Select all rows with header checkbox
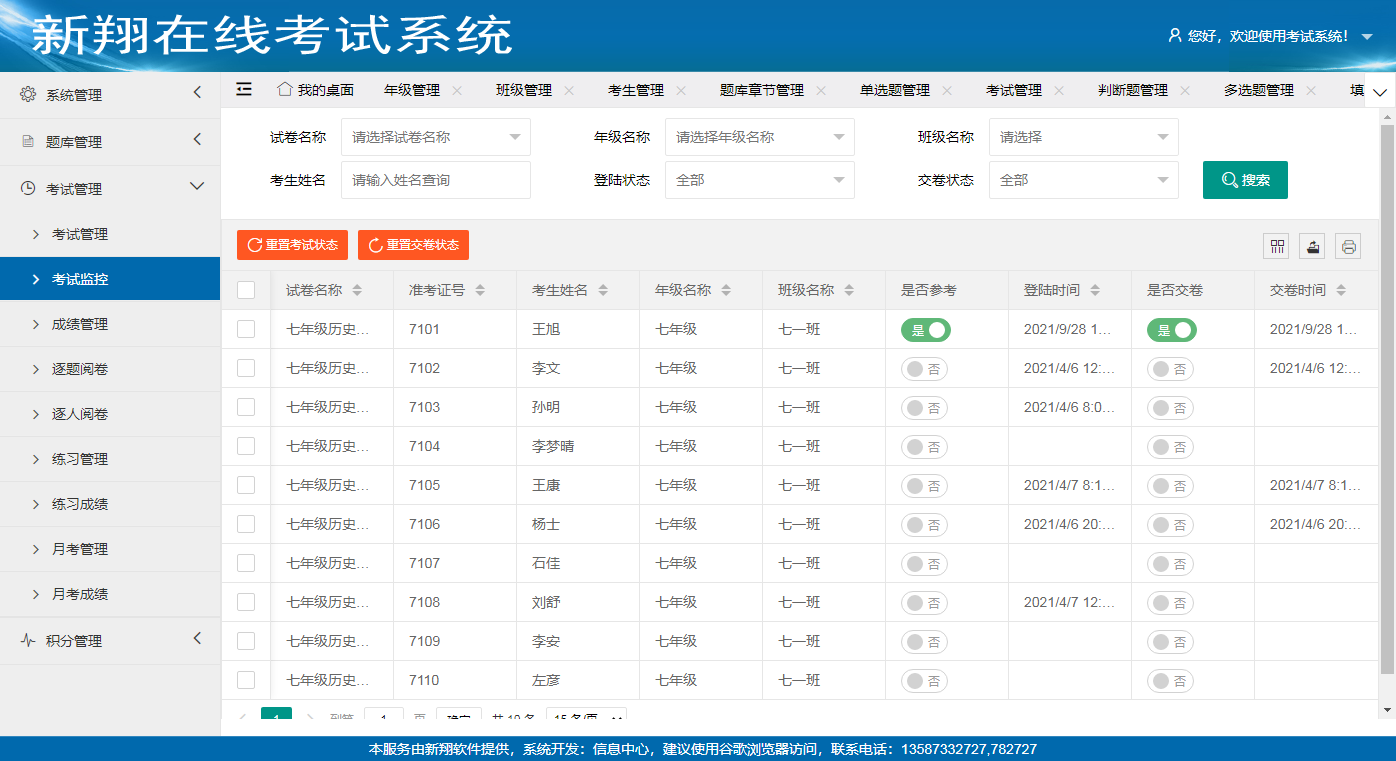 246,290
